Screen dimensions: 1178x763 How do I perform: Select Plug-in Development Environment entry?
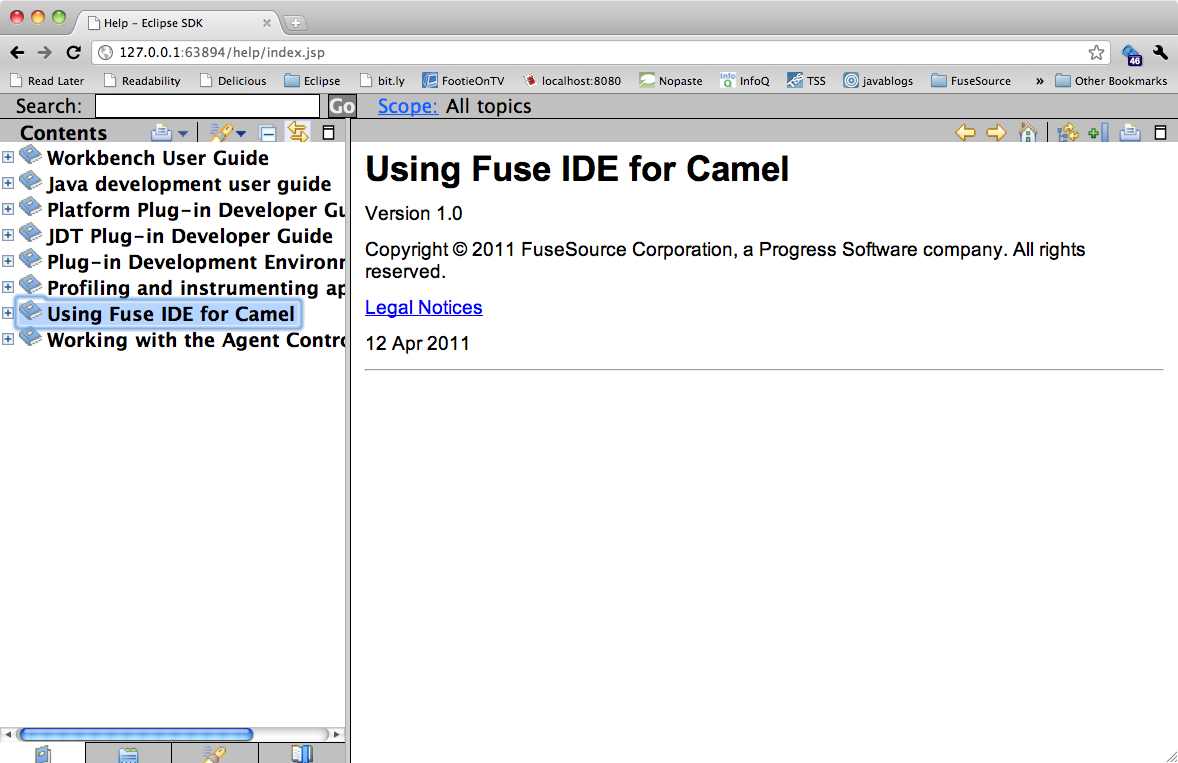(x=195, y=262)
